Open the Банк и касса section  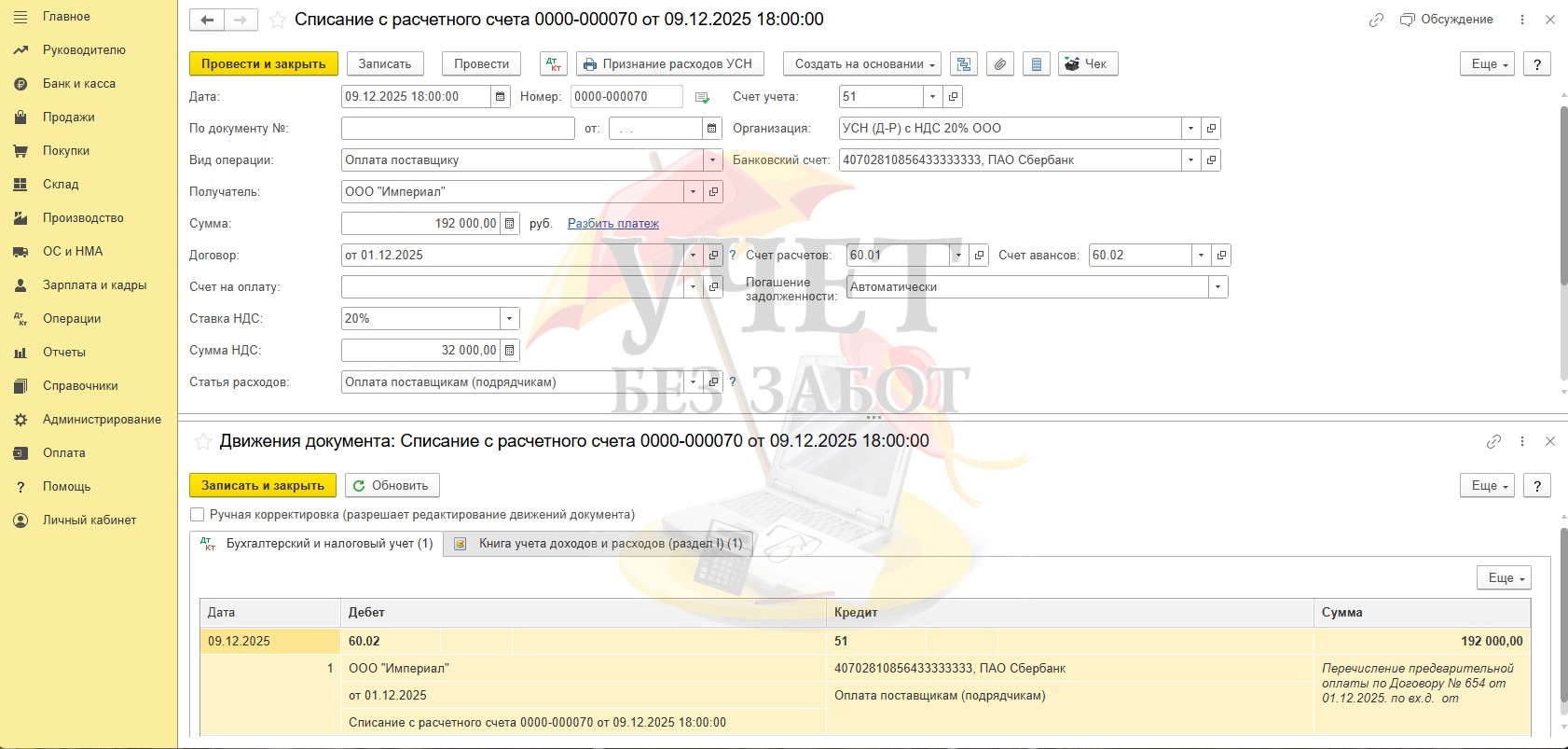coord(79,83)
